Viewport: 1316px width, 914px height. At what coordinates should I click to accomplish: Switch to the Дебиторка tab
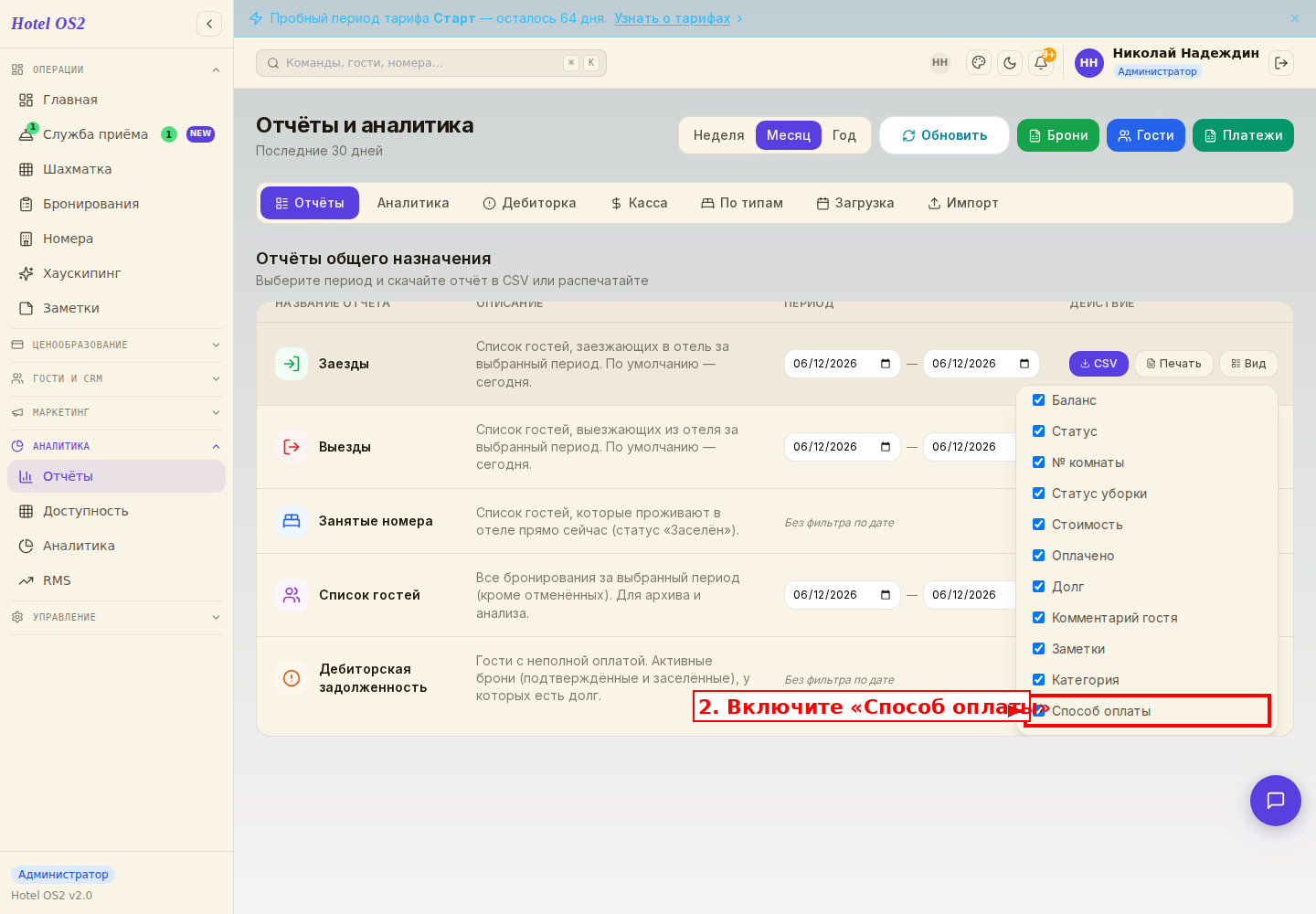(x=530, y=203)
